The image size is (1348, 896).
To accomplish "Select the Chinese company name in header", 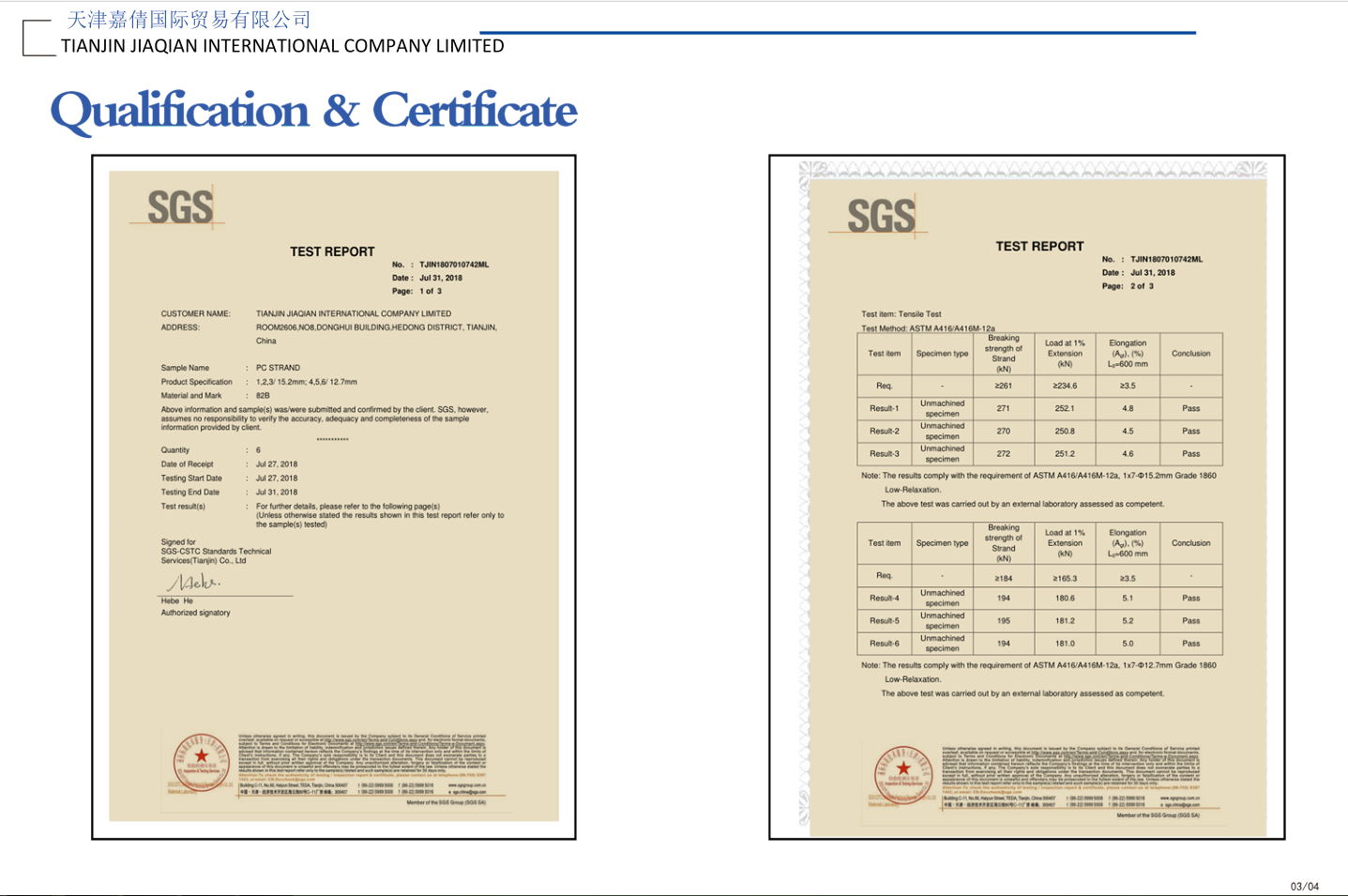I will pyautogui.click(x=189, y=19).
